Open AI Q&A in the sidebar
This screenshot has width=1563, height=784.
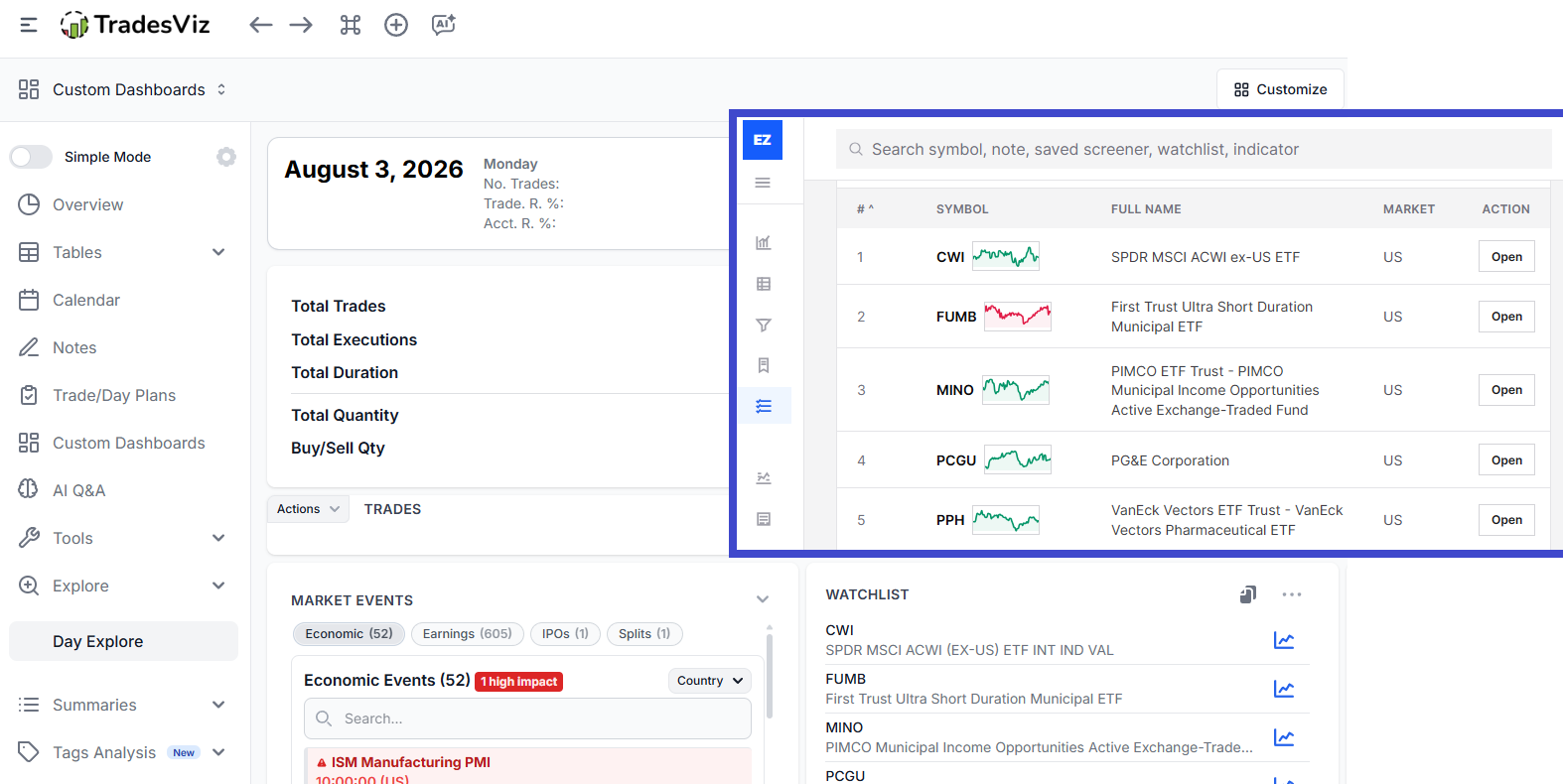[78, 490]
